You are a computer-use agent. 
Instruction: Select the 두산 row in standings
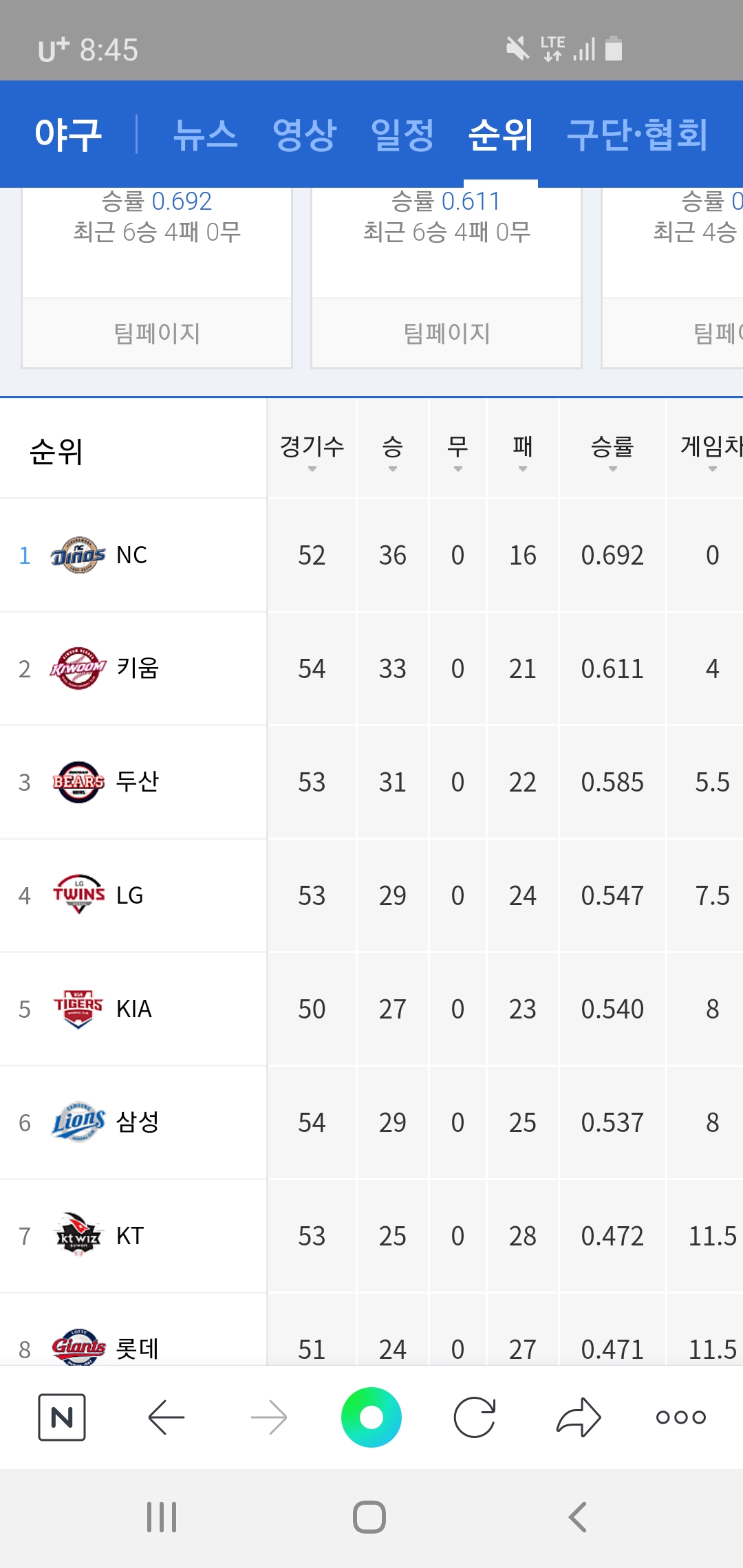click(x=137, y=782)
